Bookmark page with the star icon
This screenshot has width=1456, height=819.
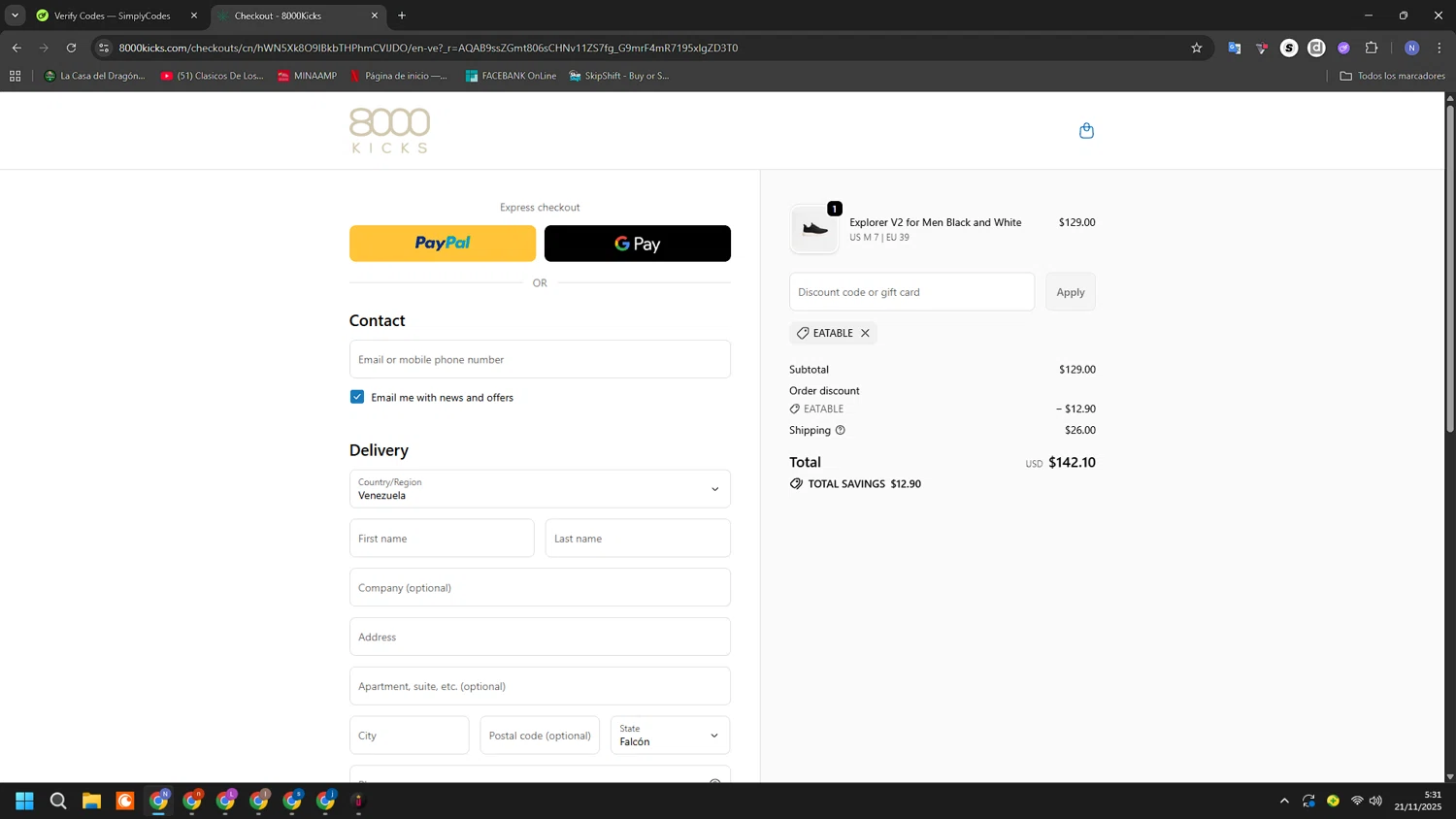coord(1197,48)
